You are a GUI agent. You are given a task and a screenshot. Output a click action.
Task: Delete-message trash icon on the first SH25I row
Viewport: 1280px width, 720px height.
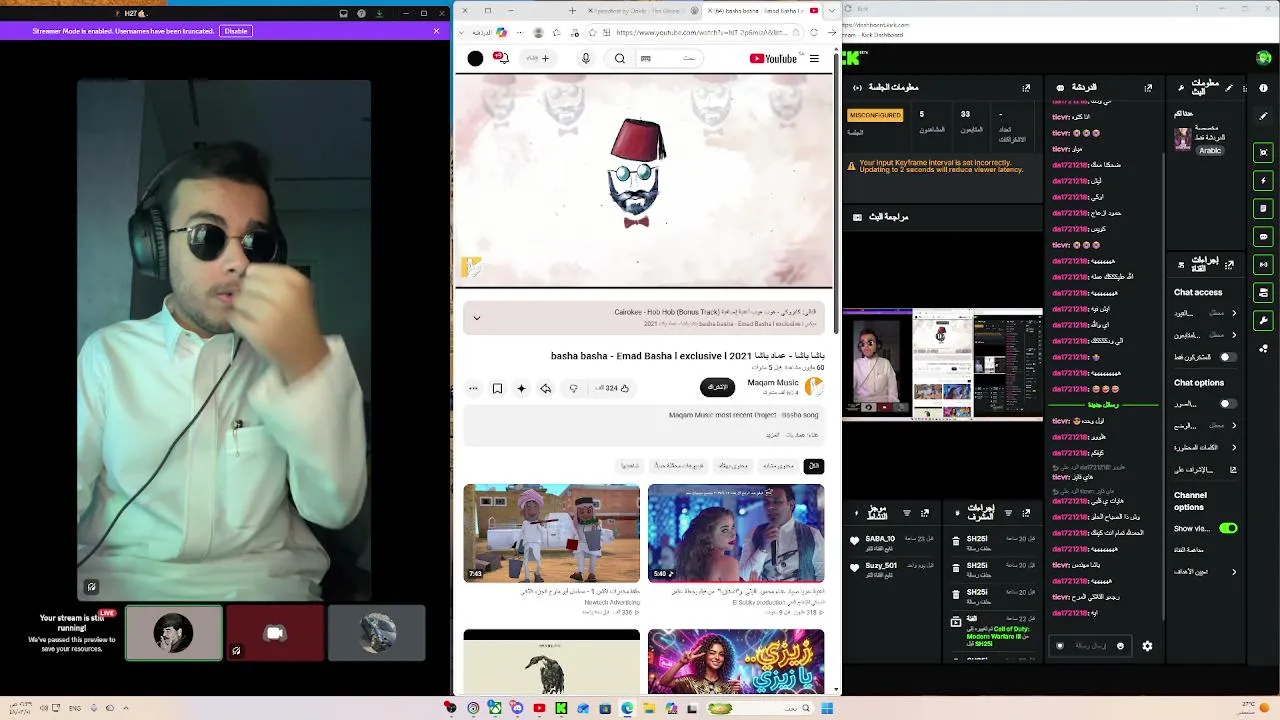point(956,541)
